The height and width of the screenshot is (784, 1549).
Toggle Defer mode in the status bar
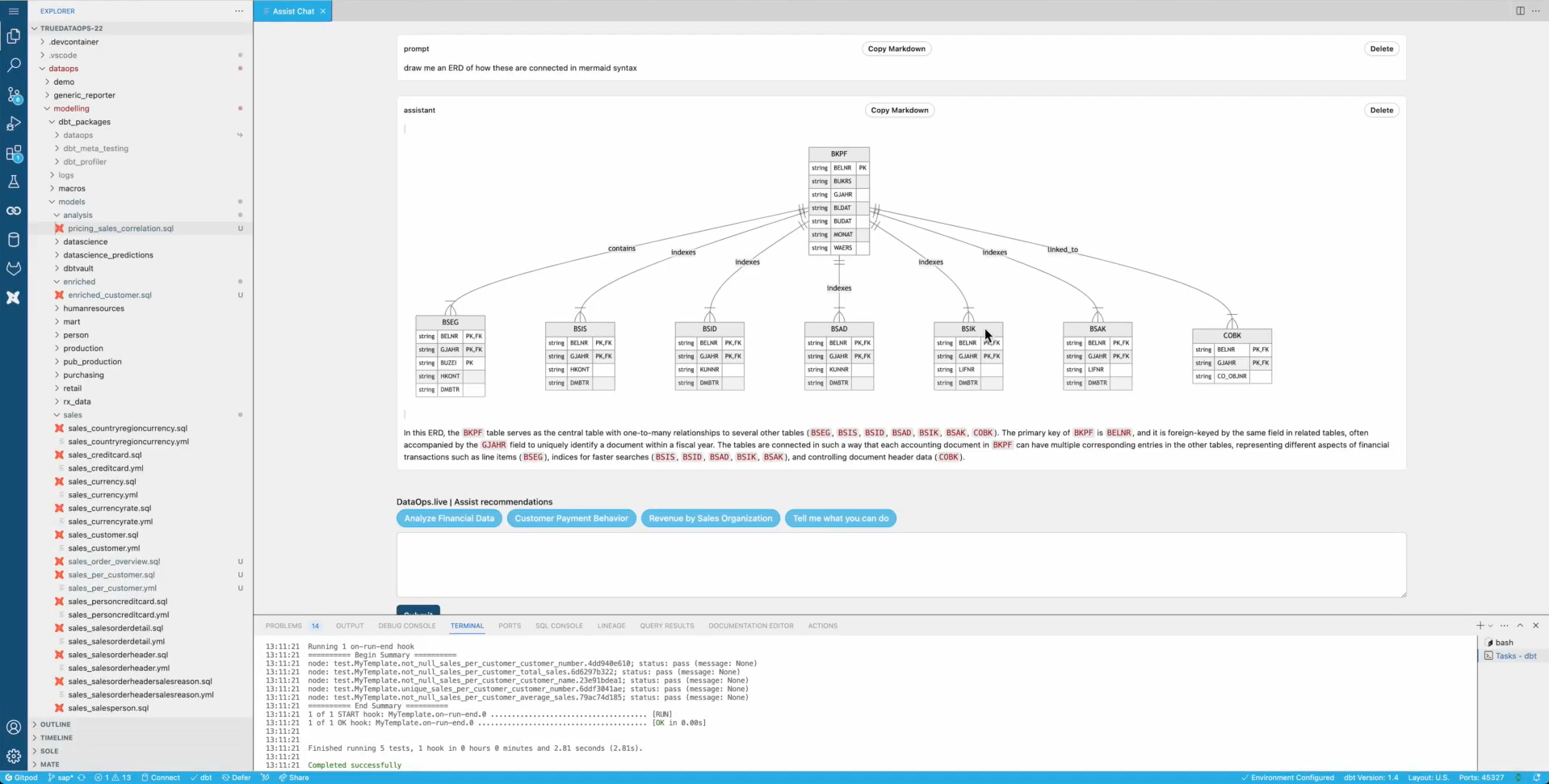235,778
